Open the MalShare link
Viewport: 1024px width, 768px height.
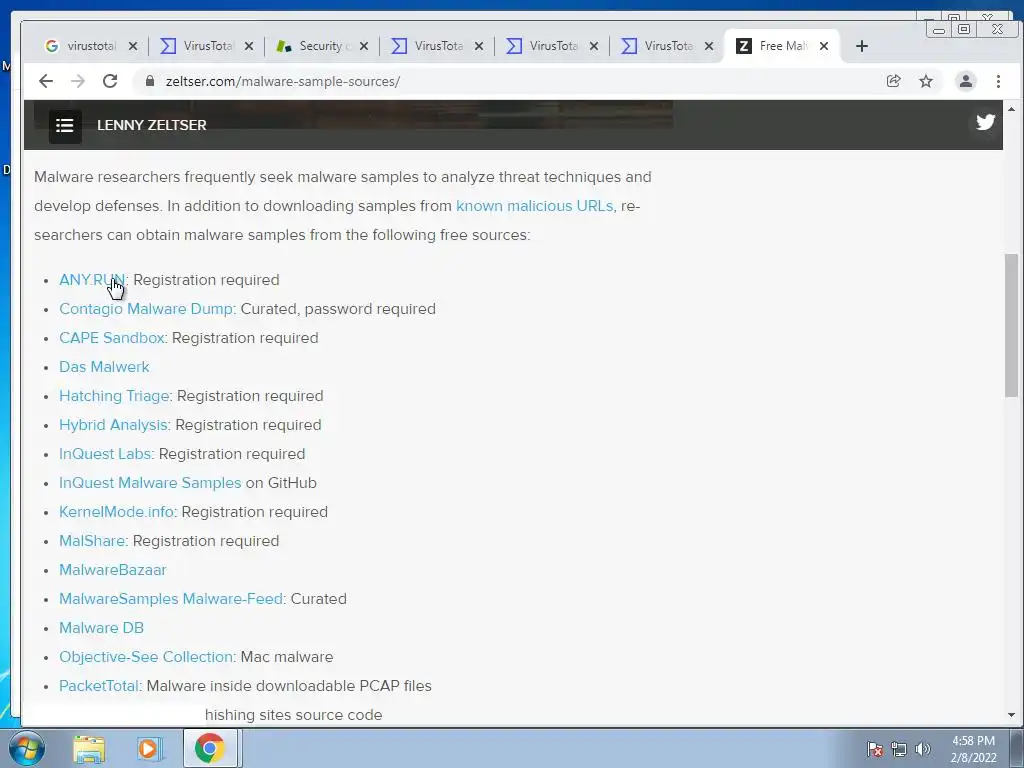[92, 541]
